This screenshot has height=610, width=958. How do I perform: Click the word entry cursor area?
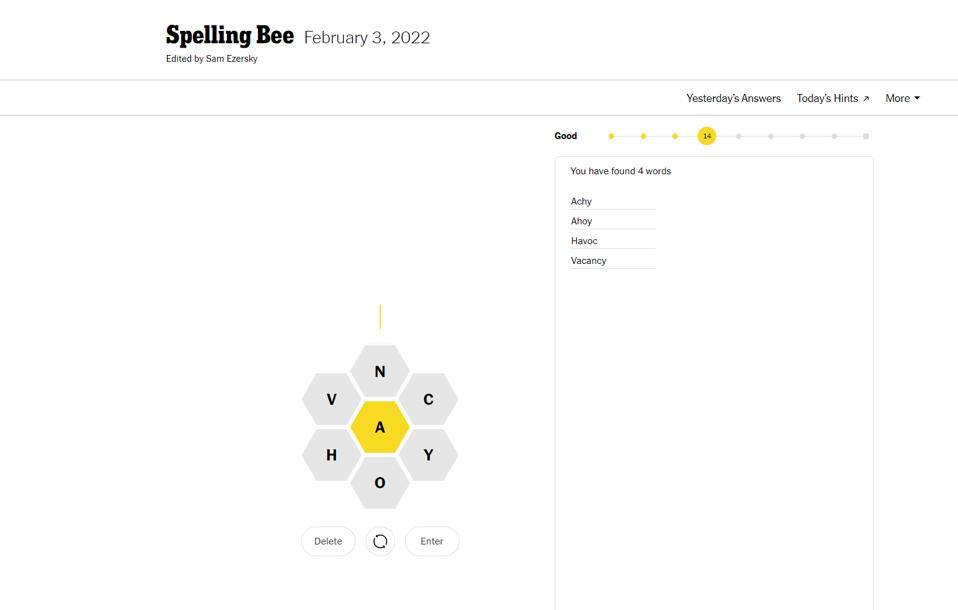(x=380, y=317)
